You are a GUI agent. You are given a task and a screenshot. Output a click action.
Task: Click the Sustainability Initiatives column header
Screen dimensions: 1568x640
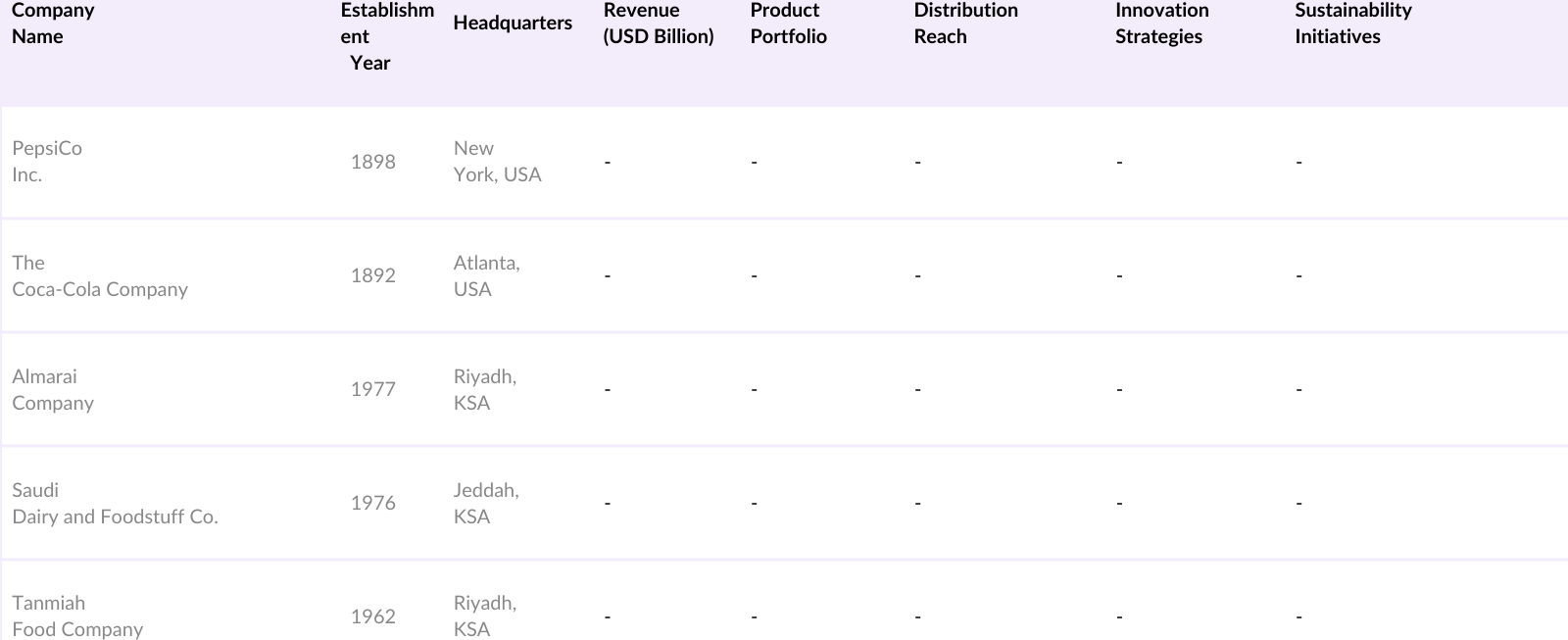(1352, 24)
